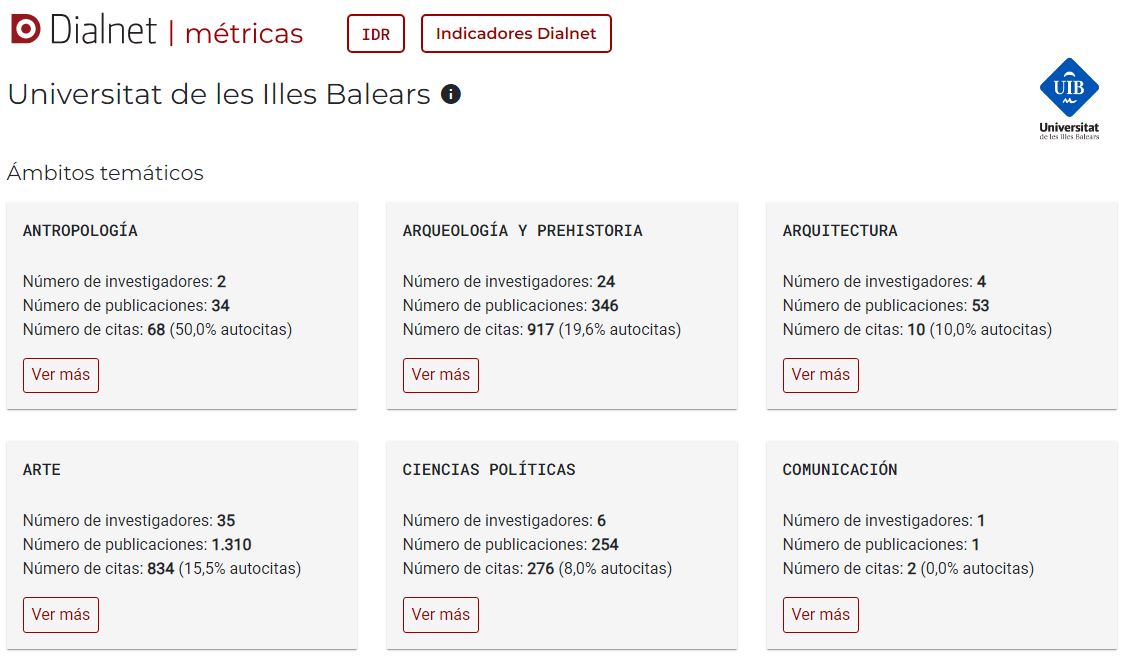Click the Universitat de les Illes Balears heading

pyautogui.click(x=219, y=94)
